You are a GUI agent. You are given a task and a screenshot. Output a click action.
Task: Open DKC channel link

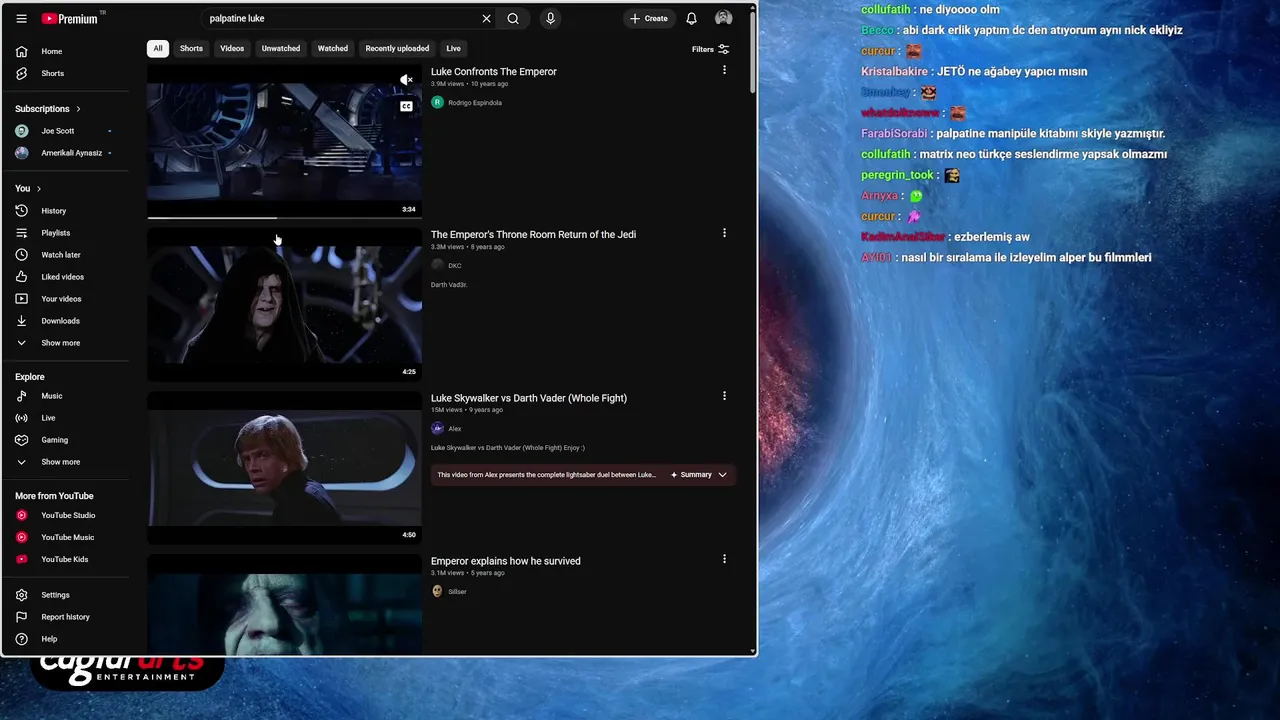[454, 266]
